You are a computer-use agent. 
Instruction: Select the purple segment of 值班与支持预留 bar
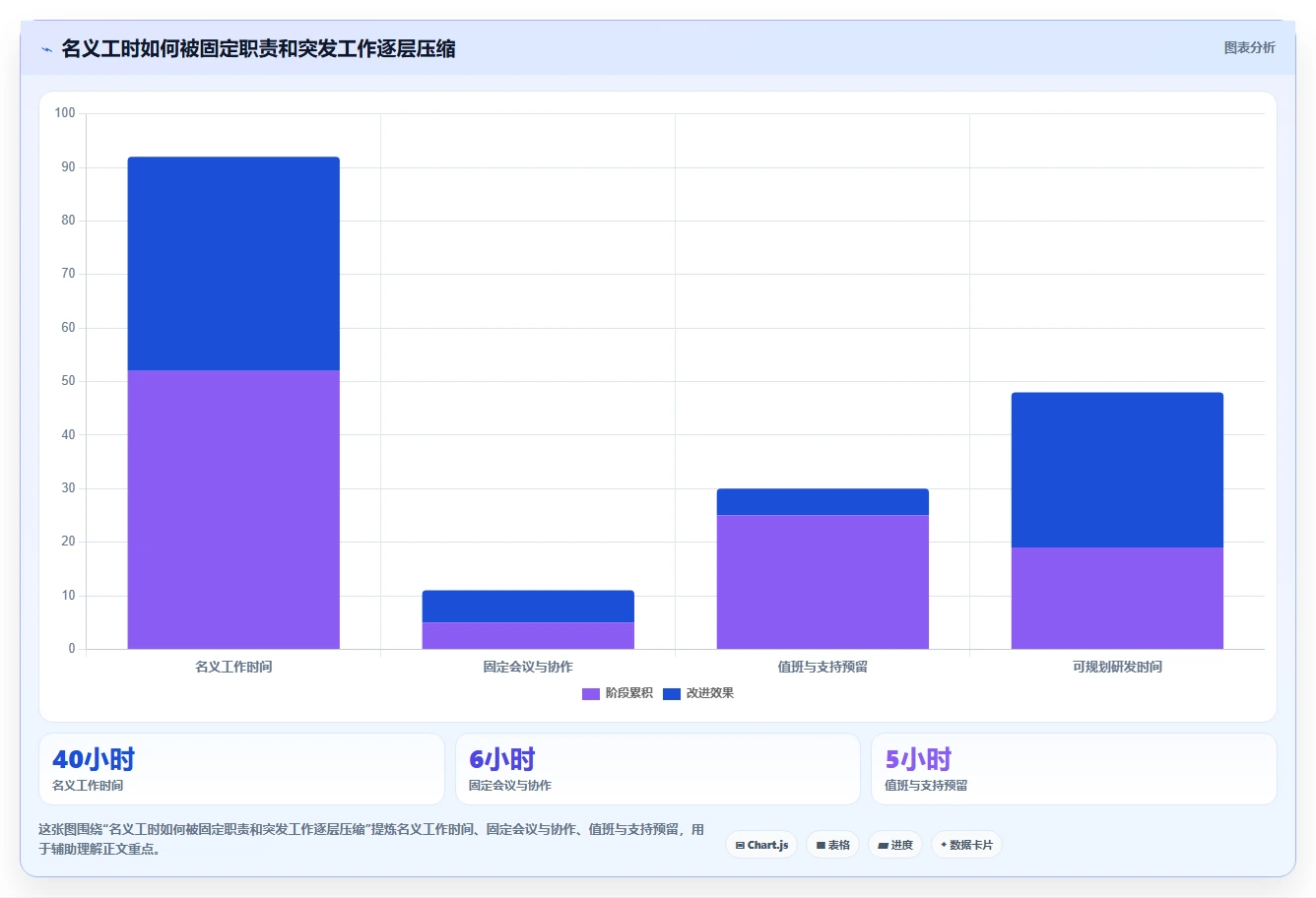coord(822,582)
